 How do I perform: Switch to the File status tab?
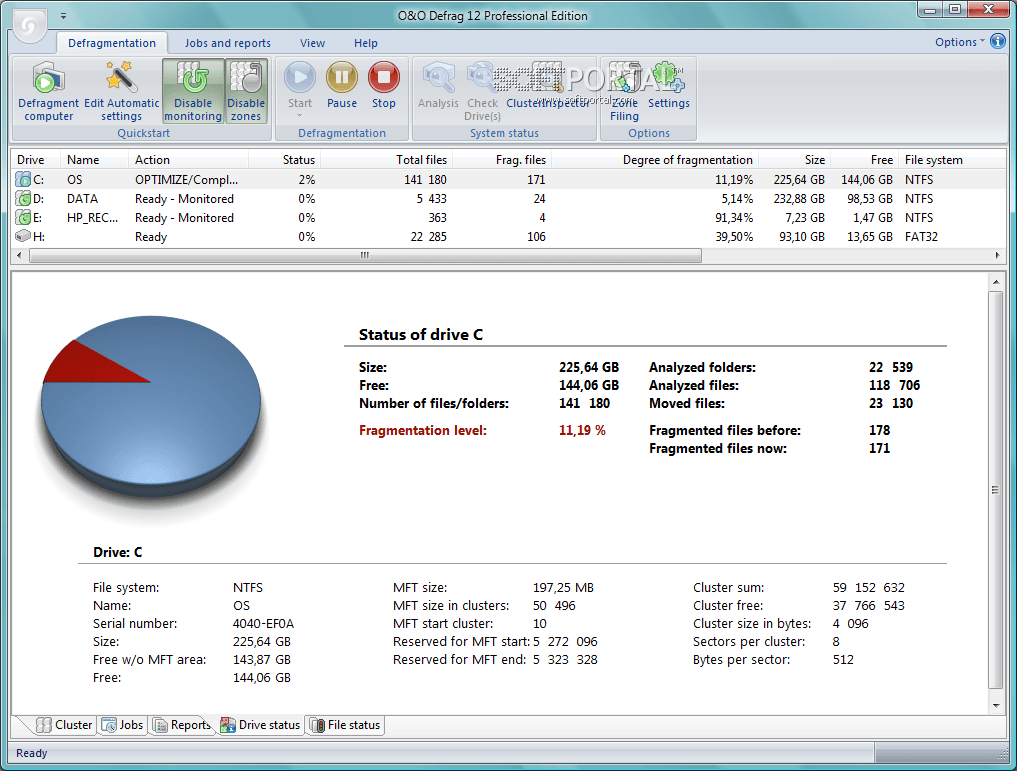pyautogui.click(x=345, y=725)
